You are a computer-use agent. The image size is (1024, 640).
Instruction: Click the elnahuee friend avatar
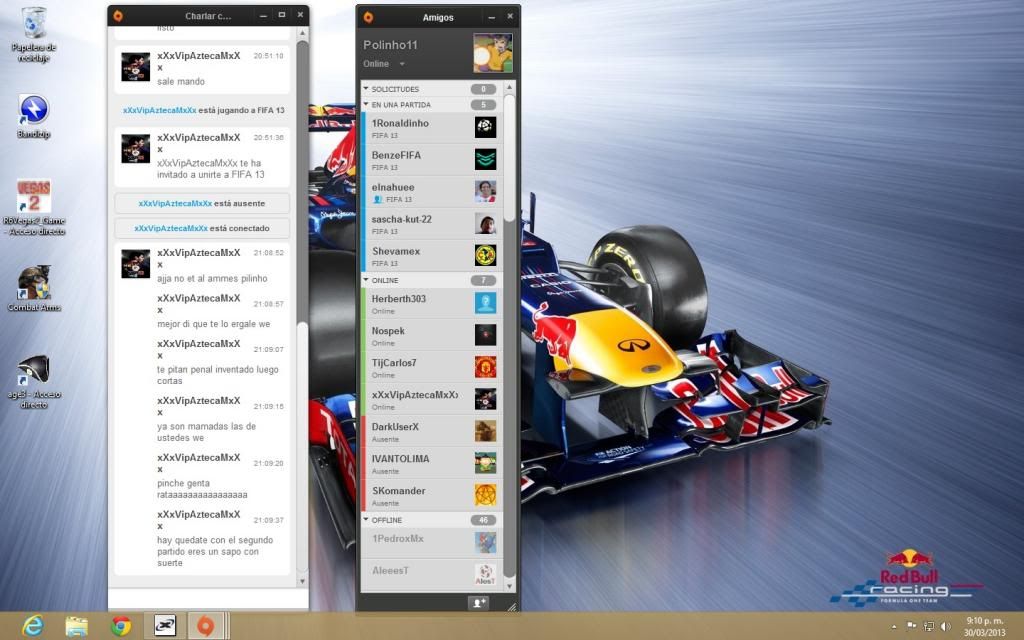tap(485, 191)
